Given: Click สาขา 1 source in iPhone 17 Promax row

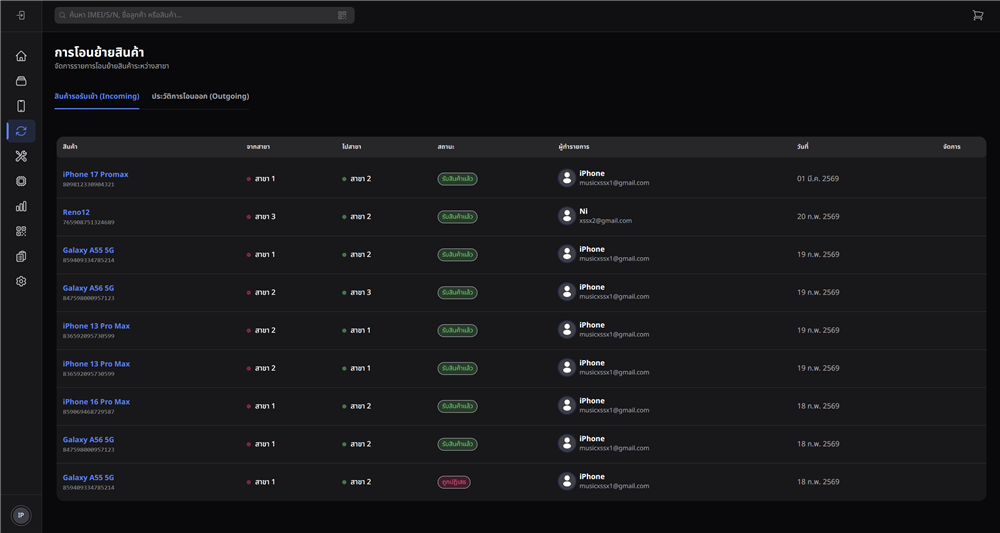Looking at the screenshot, I should (x=265, y=179).
